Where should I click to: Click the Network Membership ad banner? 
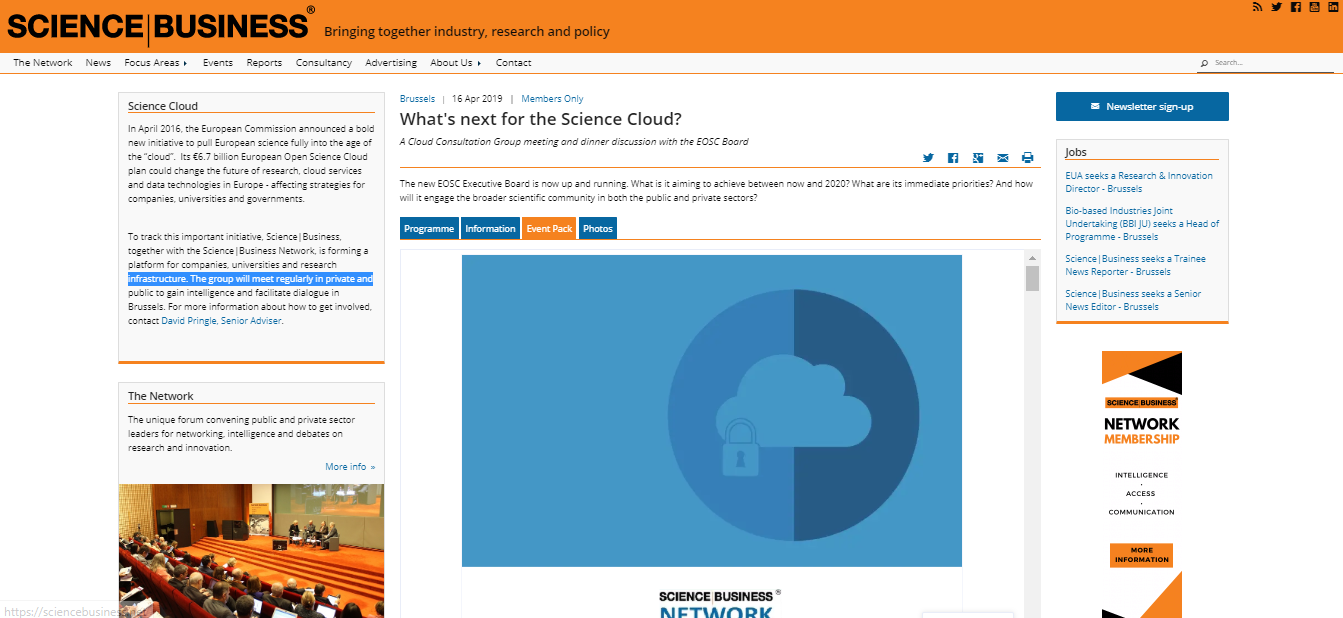pos(1142,484)
